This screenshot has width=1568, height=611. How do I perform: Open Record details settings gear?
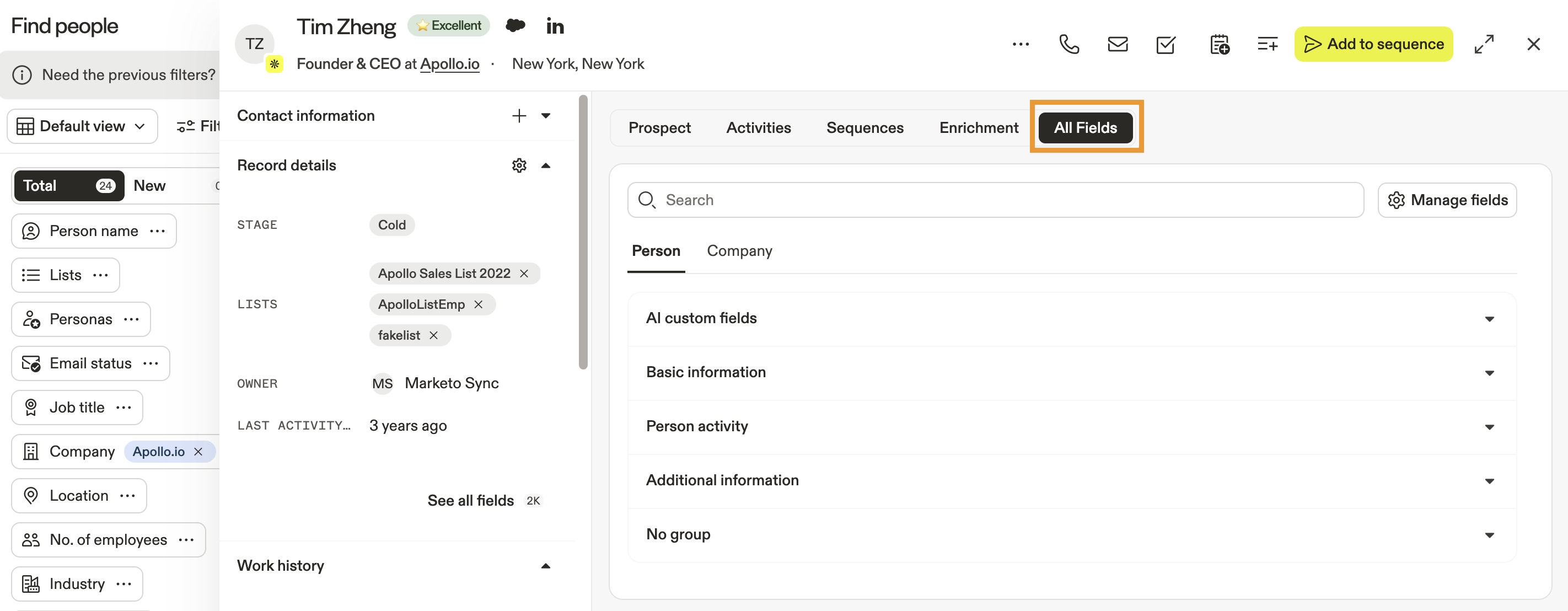[x=519, y=165]
